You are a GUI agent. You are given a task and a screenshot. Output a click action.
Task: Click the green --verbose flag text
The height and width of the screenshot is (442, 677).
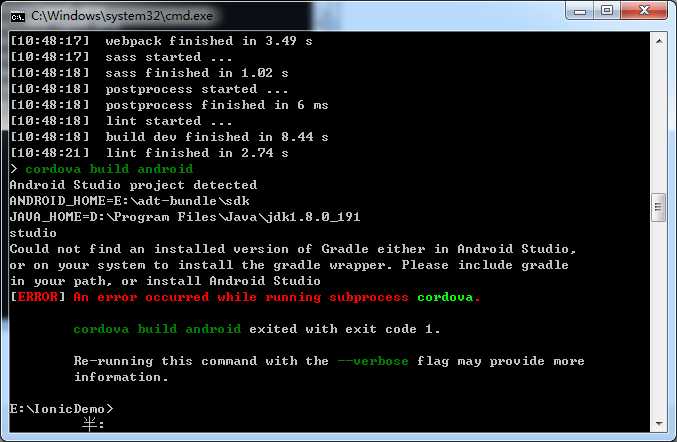pos(373,361)
